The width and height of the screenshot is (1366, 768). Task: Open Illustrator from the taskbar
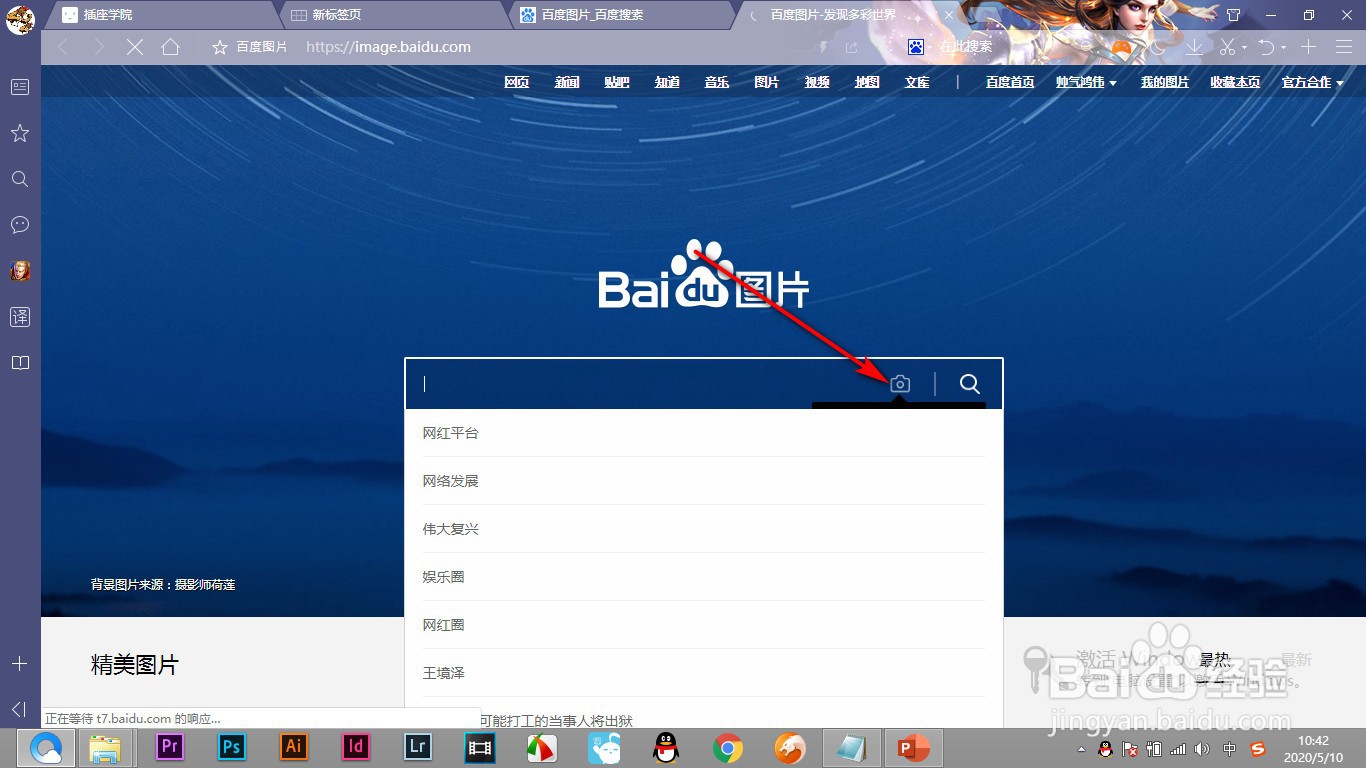coord(294,747)
